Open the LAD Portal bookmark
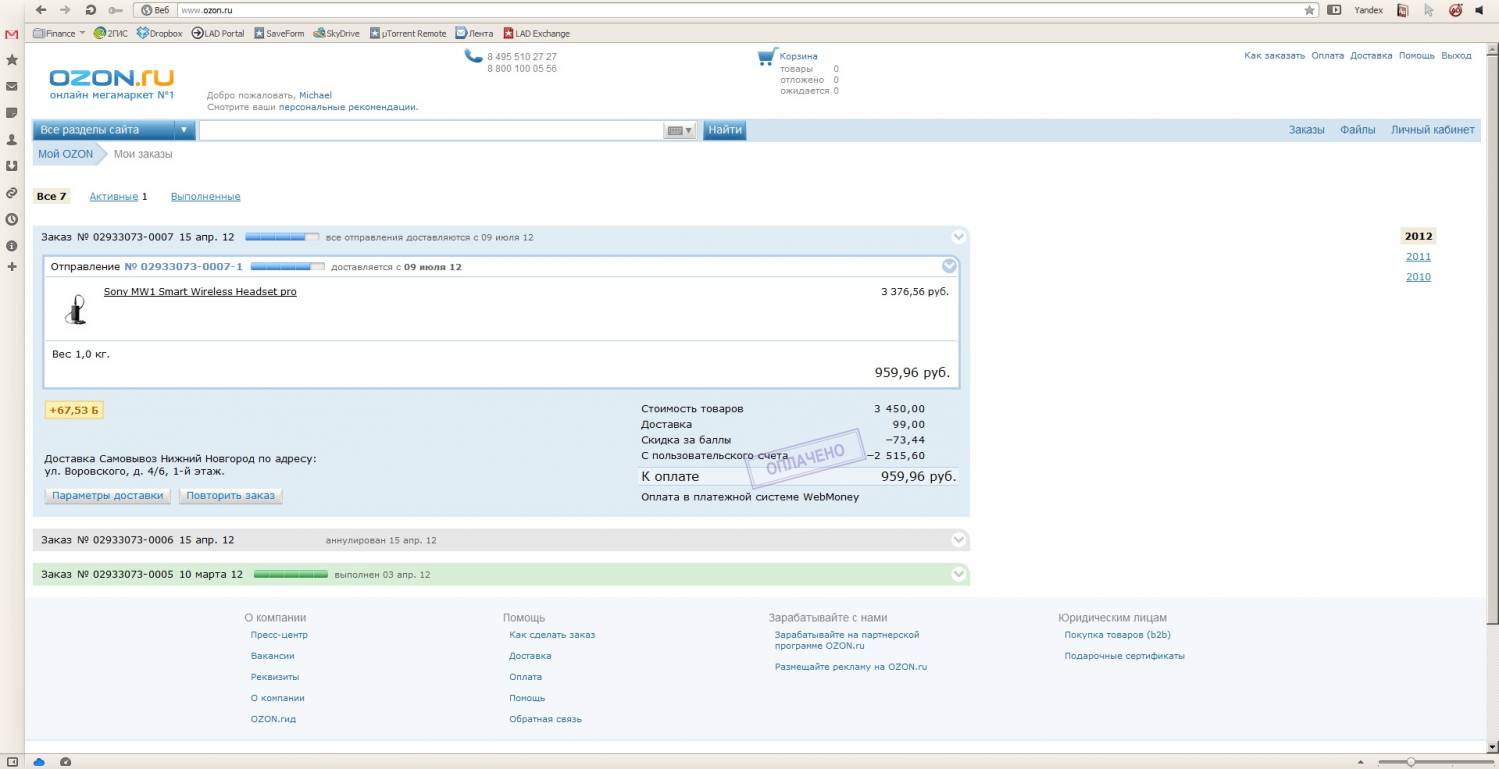Viewport: 1499px width, 769px height. pyautogui.click(x=218, y=33)
